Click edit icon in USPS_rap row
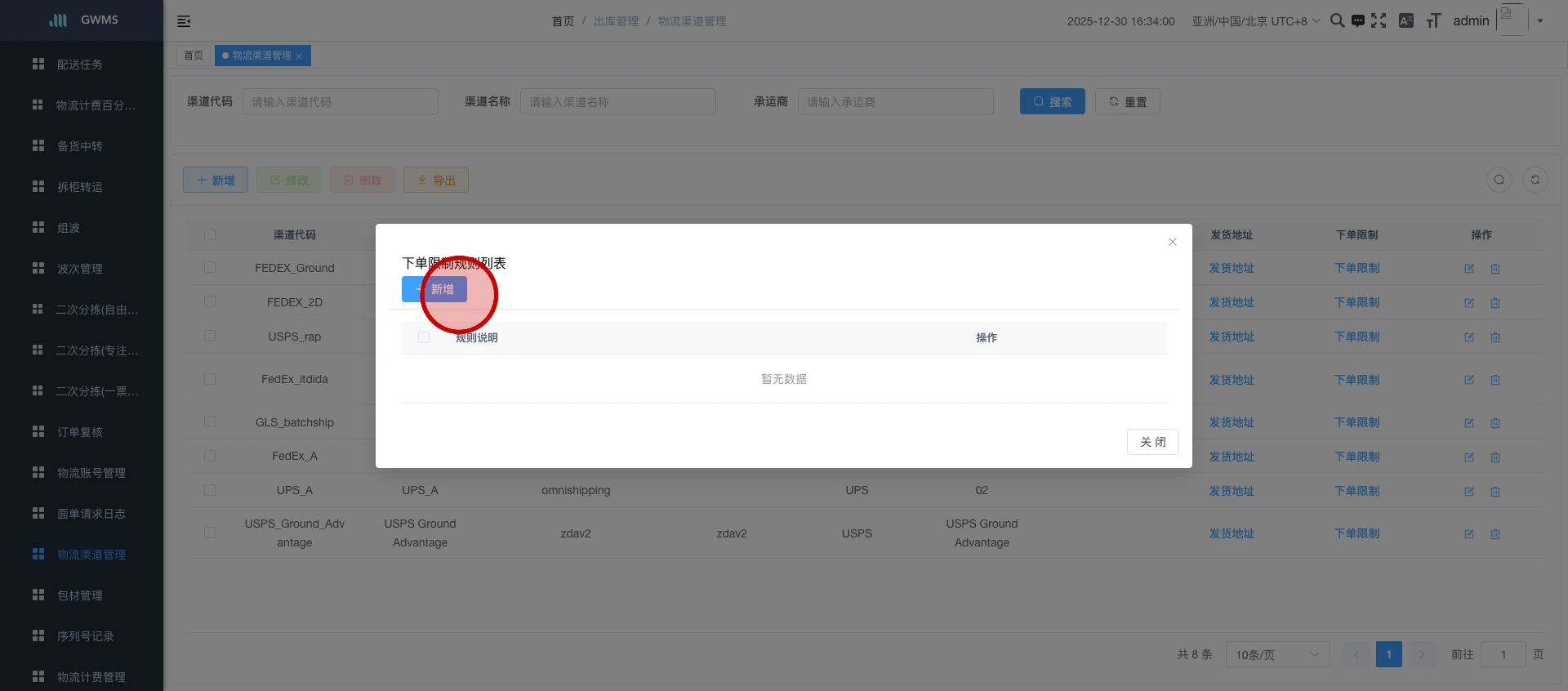The image size is (1568, 691). click(1469, 337)
